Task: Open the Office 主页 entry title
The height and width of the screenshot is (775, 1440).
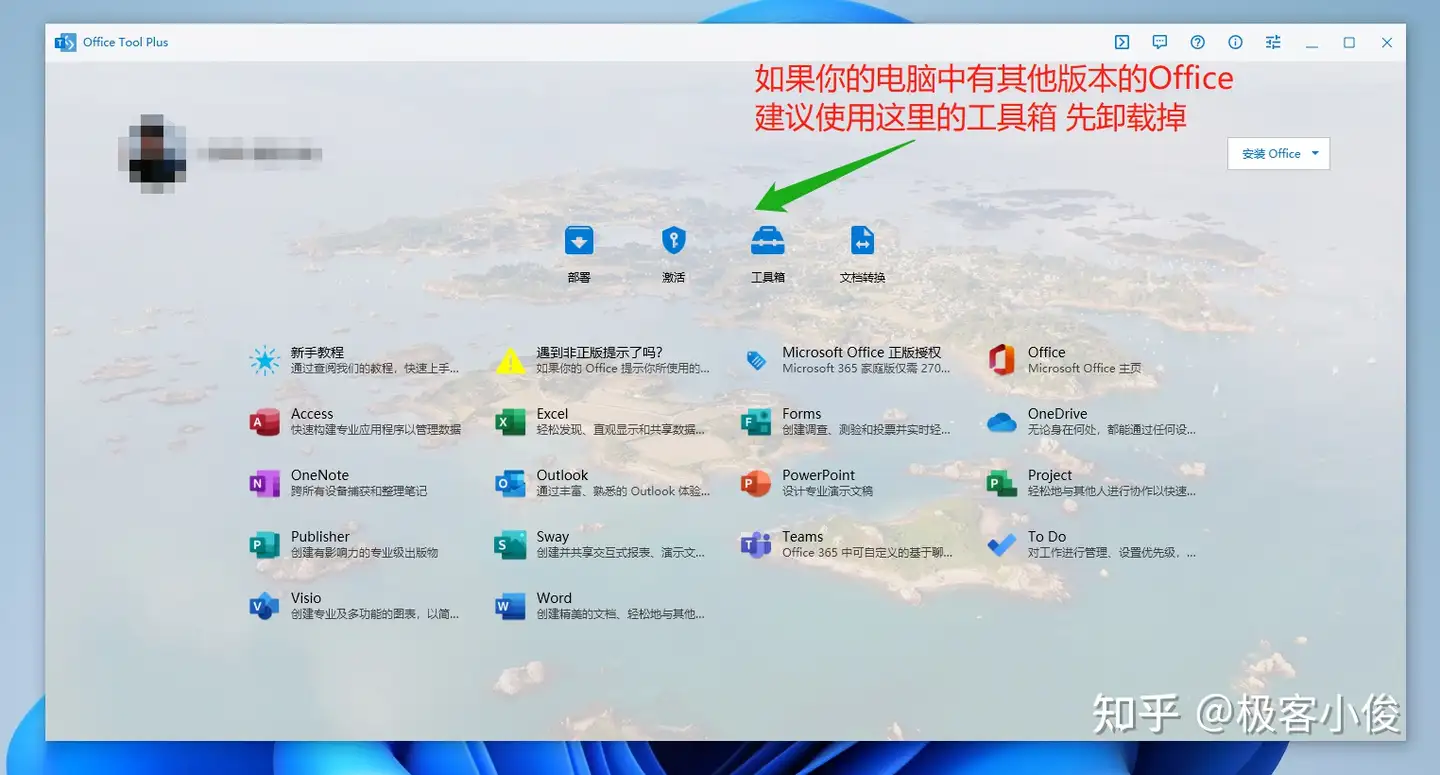Action: tap(1046, 352)
